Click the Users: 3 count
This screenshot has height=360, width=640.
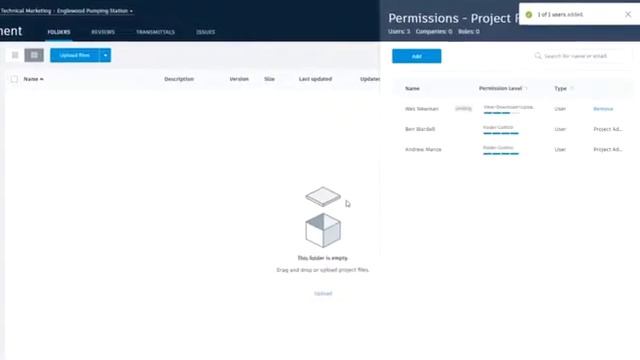[399, 31]
